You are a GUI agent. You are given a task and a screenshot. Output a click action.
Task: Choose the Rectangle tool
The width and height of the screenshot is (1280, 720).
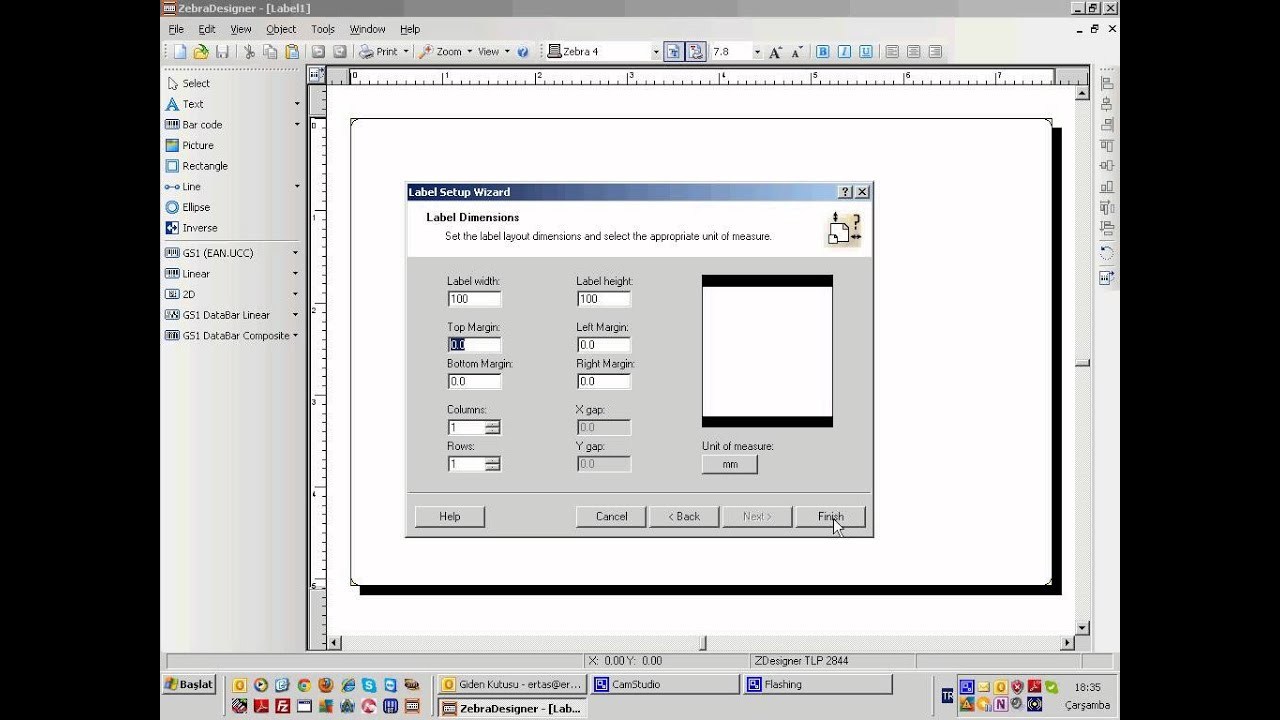[x=197, y=166]
